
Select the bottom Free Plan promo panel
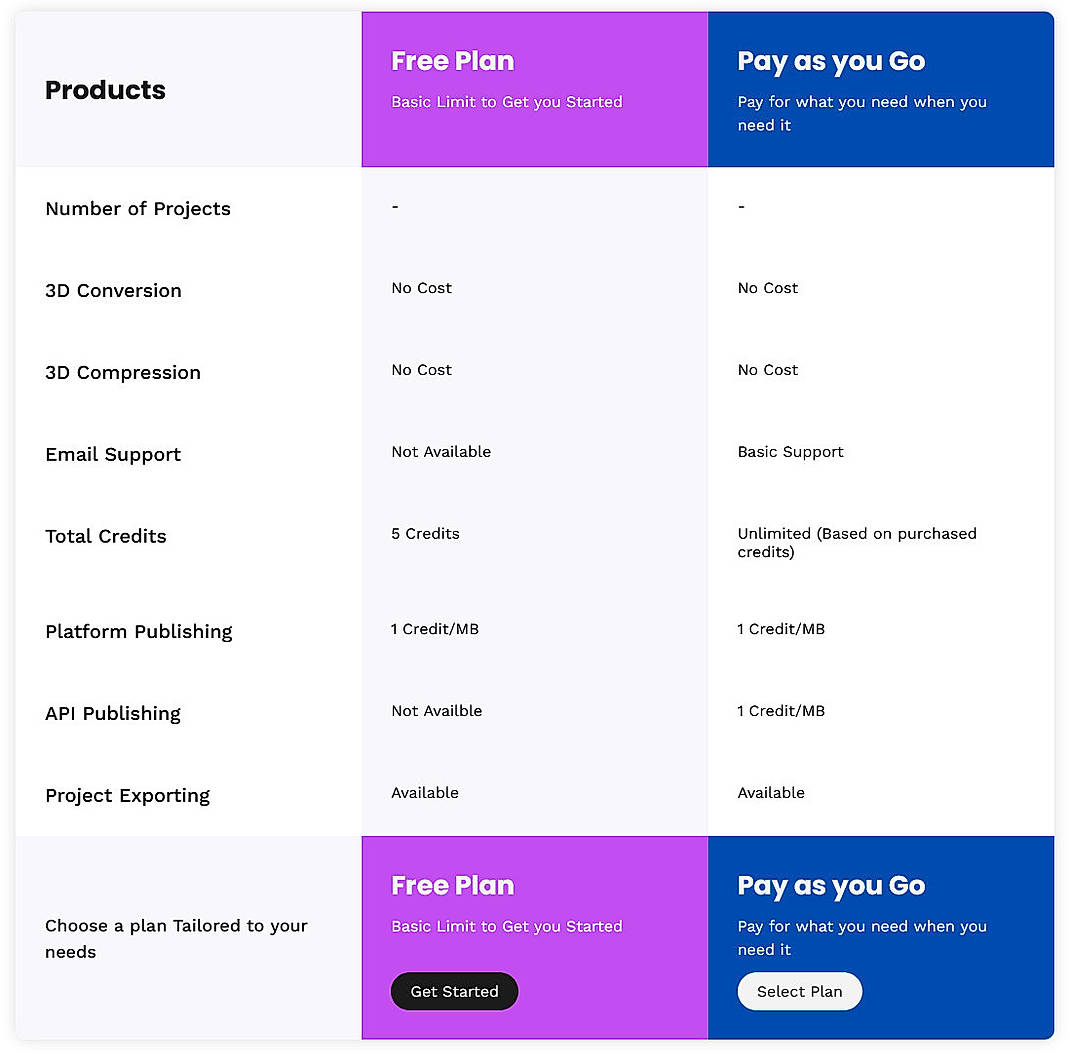[x=534, y=937]
